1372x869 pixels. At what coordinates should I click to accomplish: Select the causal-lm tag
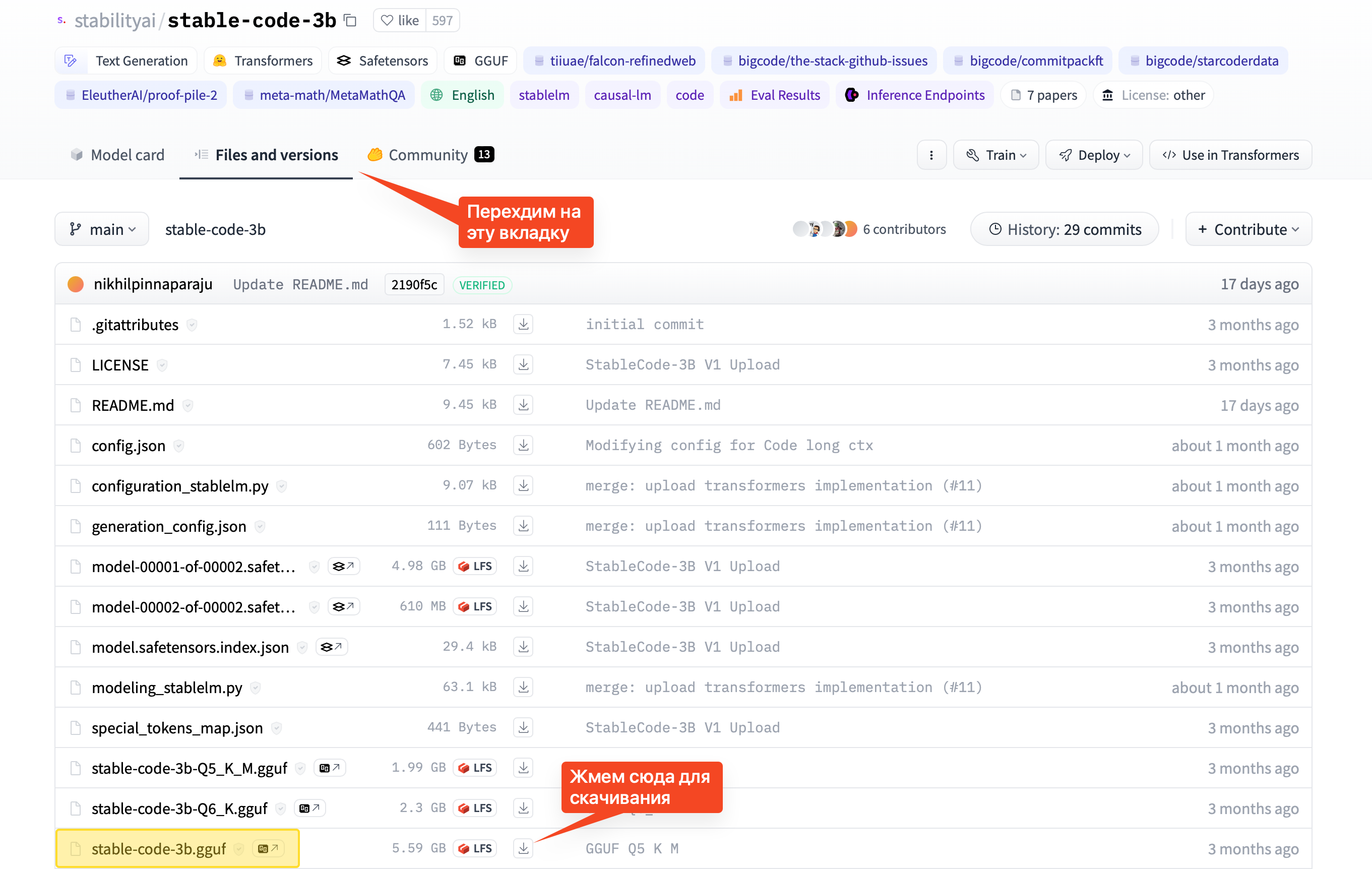click(x=623, y=95)
